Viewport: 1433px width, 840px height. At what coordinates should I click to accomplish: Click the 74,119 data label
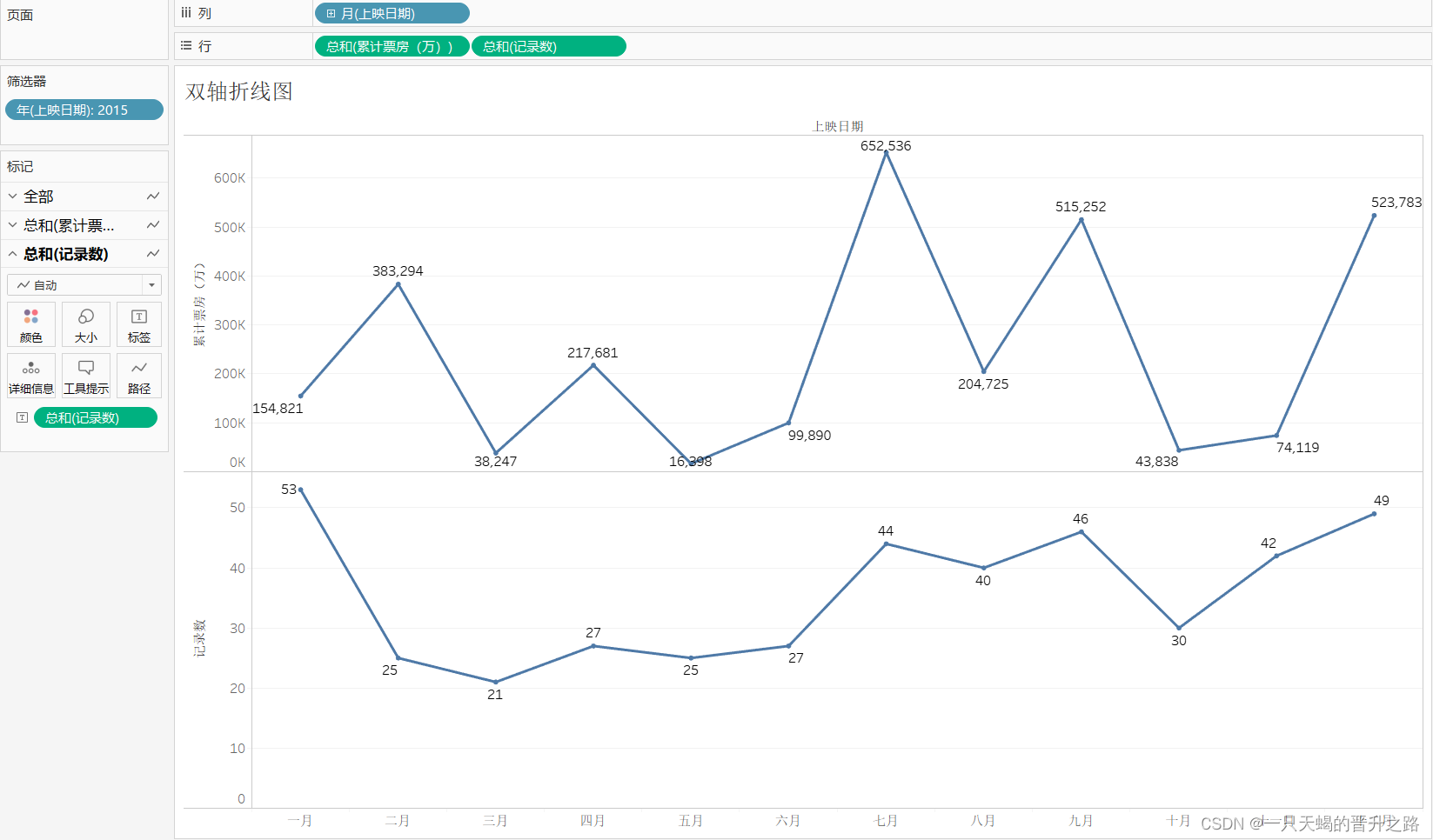click(1297, 447)
